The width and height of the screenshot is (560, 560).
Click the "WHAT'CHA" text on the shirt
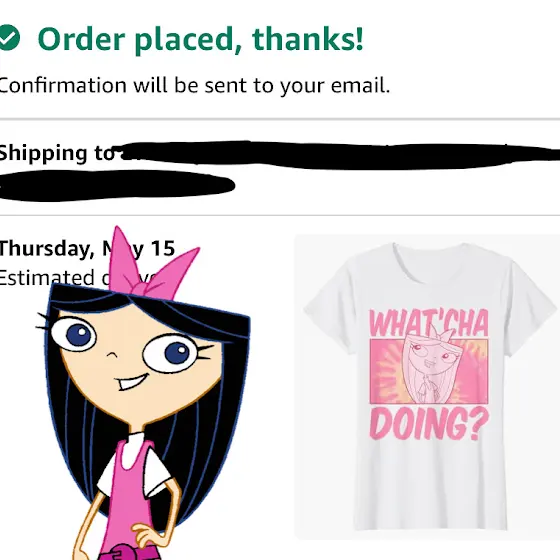coord(429,323)
